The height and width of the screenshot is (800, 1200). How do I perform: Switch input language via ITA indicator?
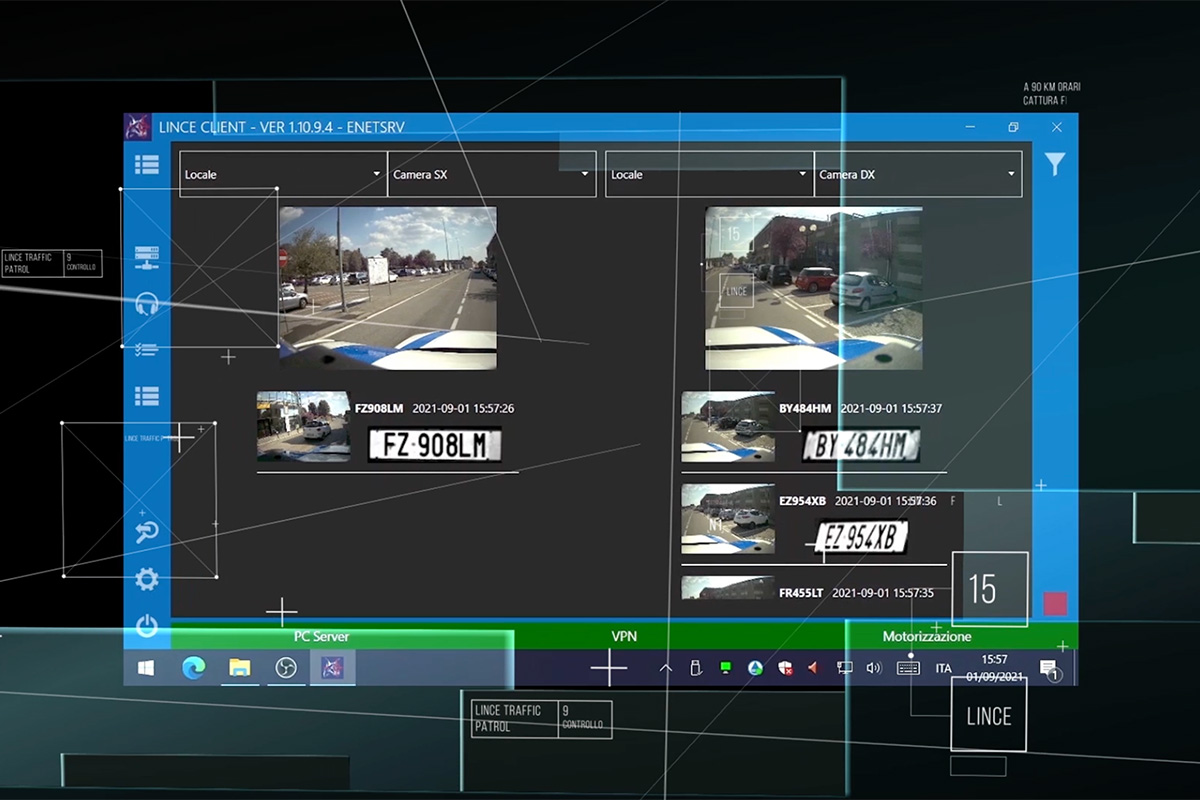point(944,668)
